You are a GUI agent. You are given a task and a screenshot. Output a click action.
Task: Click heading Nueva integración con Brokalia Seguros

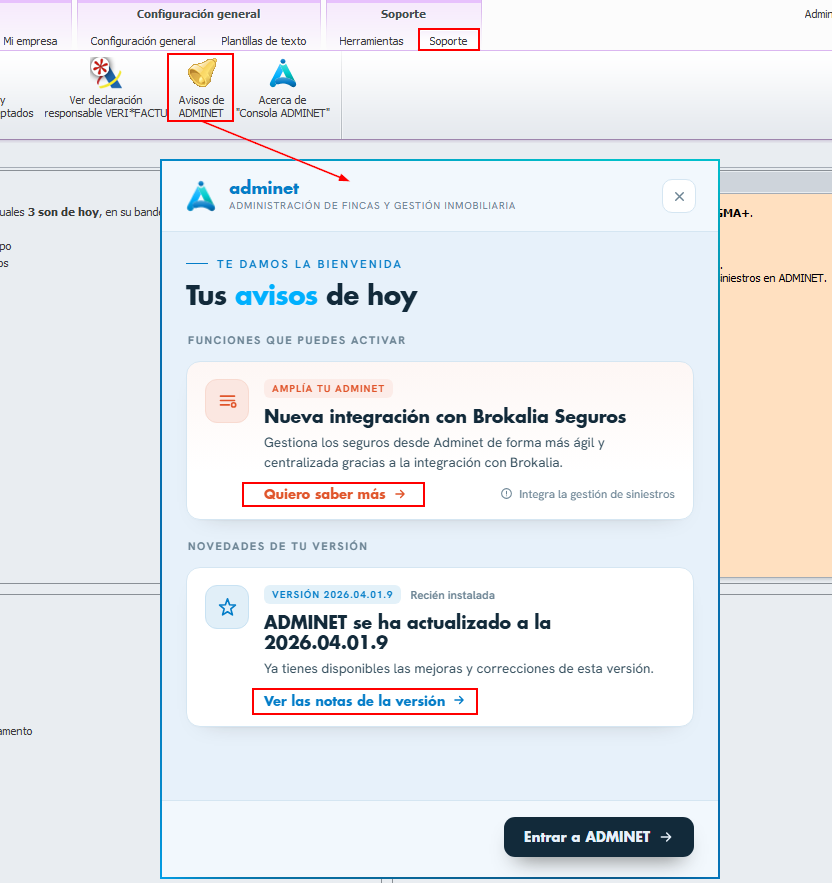tap(445, 417)
